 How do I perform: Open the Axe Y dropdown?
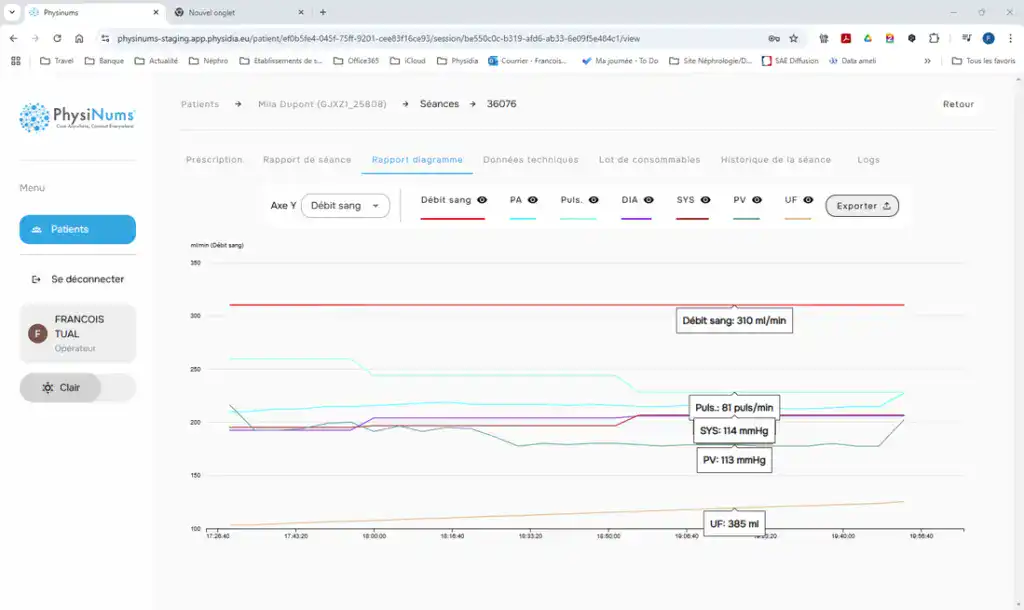coord(345,205)
